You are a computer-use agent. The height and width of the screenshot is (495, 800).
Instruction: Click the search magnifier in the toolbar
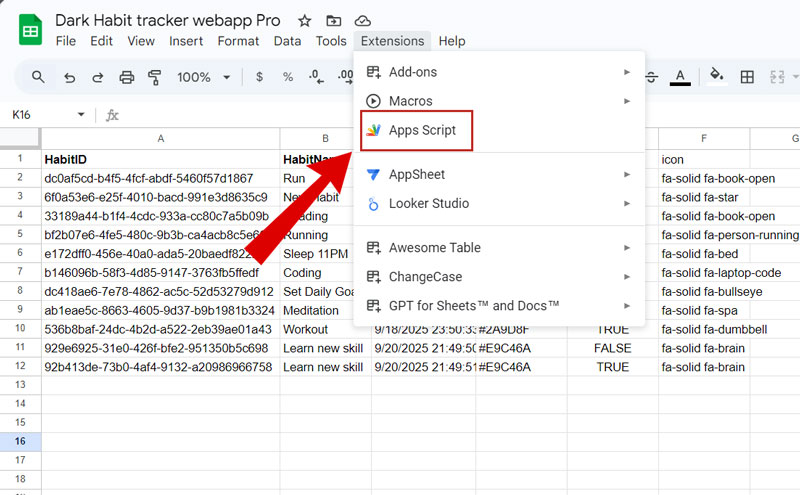point(38,77)
